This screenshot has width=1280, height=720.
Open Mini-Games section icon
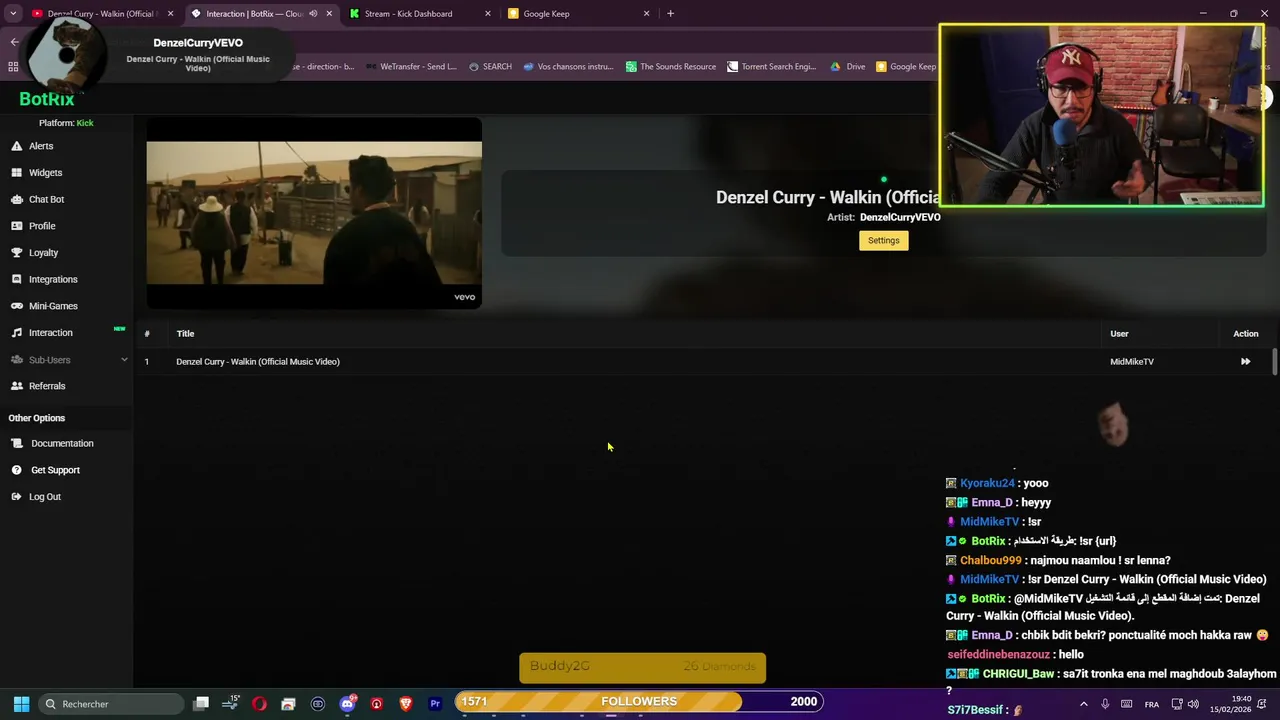coord(17,306)
